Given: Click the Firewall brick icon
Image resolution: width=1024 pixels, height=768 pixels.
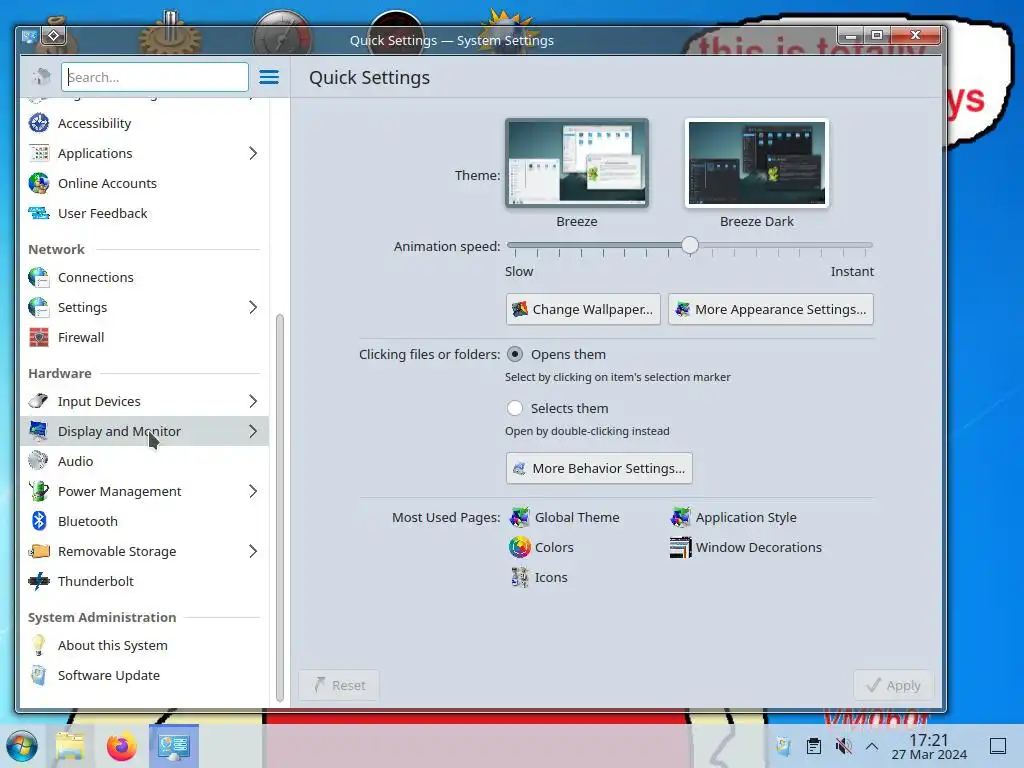Looking at the screenshot, I should point(39,337).
